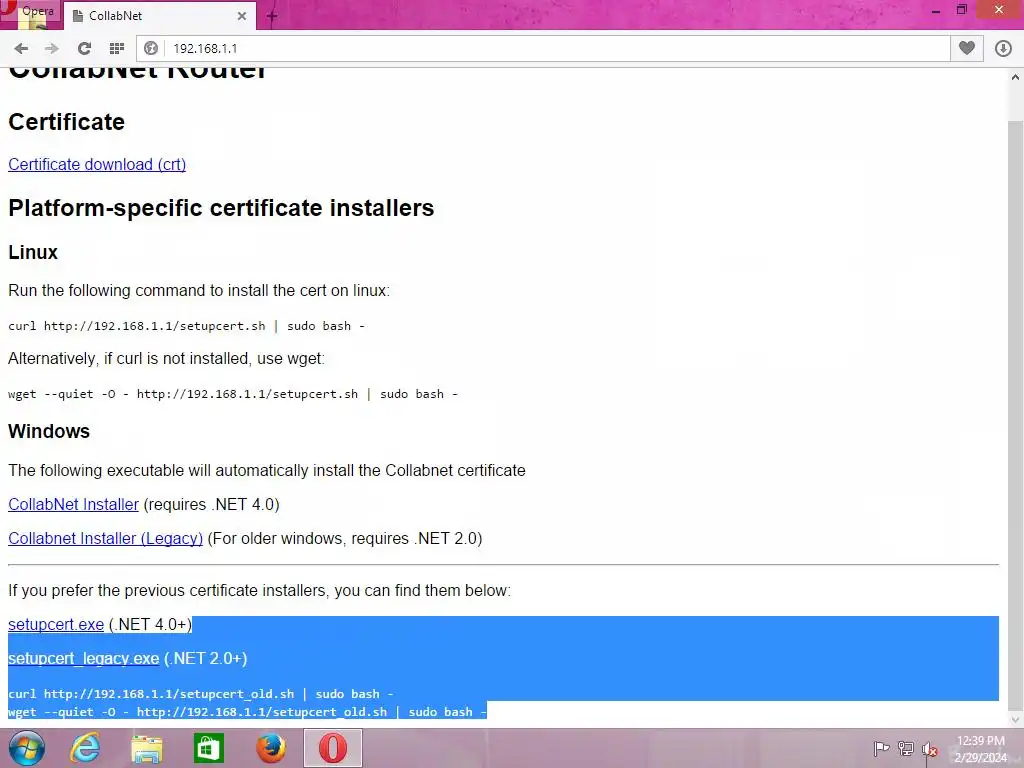Click the taskbar clock 12:39 PM
The image size is (1024, 768).
981,749
